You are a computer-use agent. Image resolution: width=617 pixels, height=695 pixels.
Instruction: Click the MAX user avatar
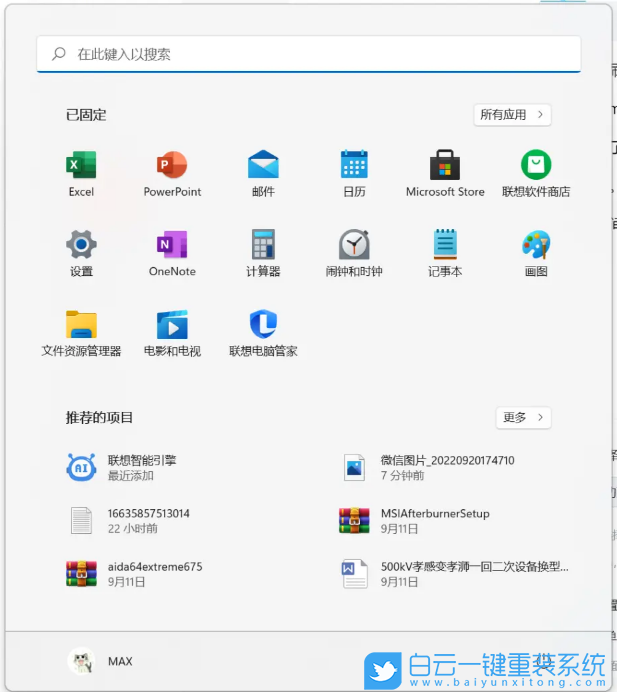(x=81, y=661)
